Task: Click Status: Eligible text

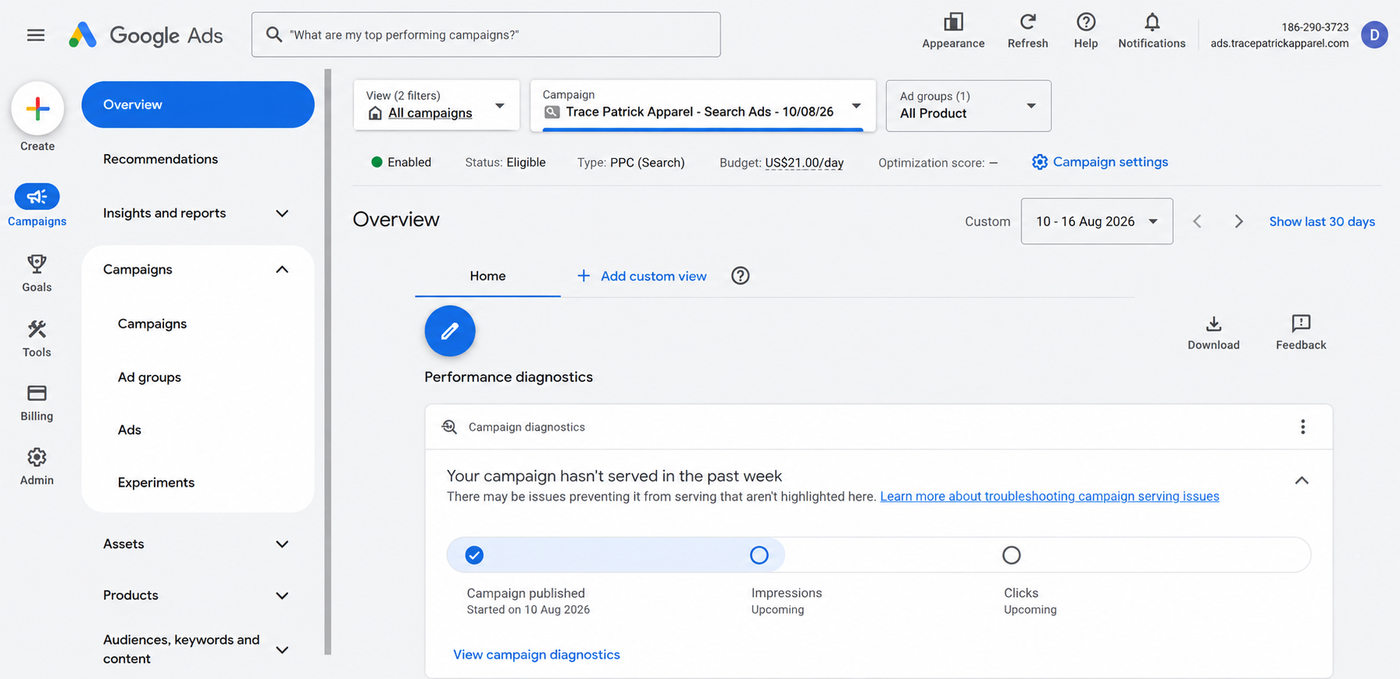Action: [505, 162]
